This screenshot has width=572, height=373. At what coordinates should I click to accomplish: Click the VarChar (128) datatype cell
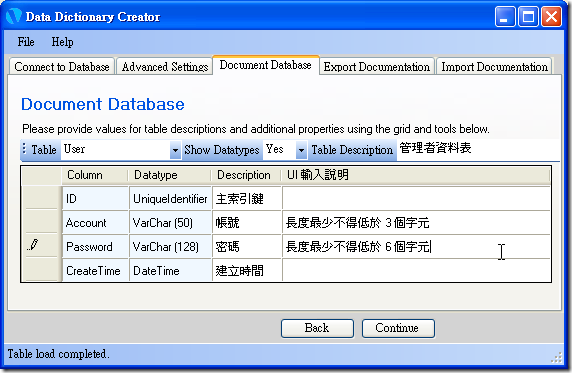click(x=170, y=247)
